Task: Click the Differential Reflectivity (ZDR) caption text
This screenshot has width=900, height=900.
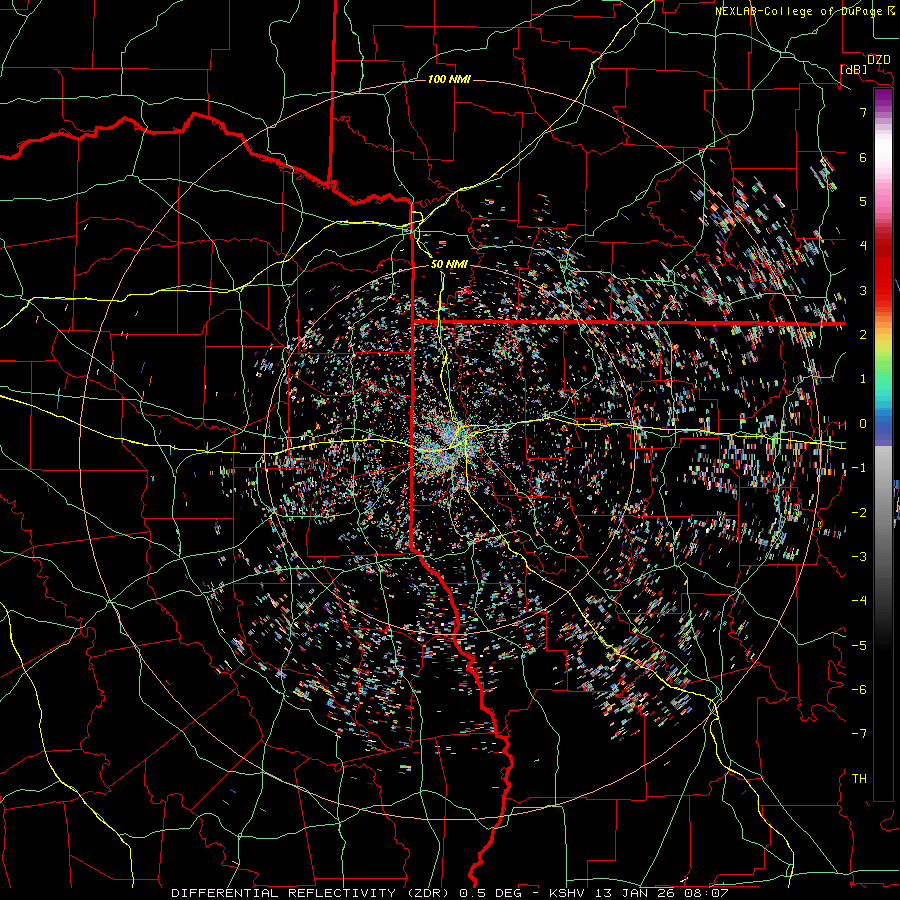Action: pos(312,893)
